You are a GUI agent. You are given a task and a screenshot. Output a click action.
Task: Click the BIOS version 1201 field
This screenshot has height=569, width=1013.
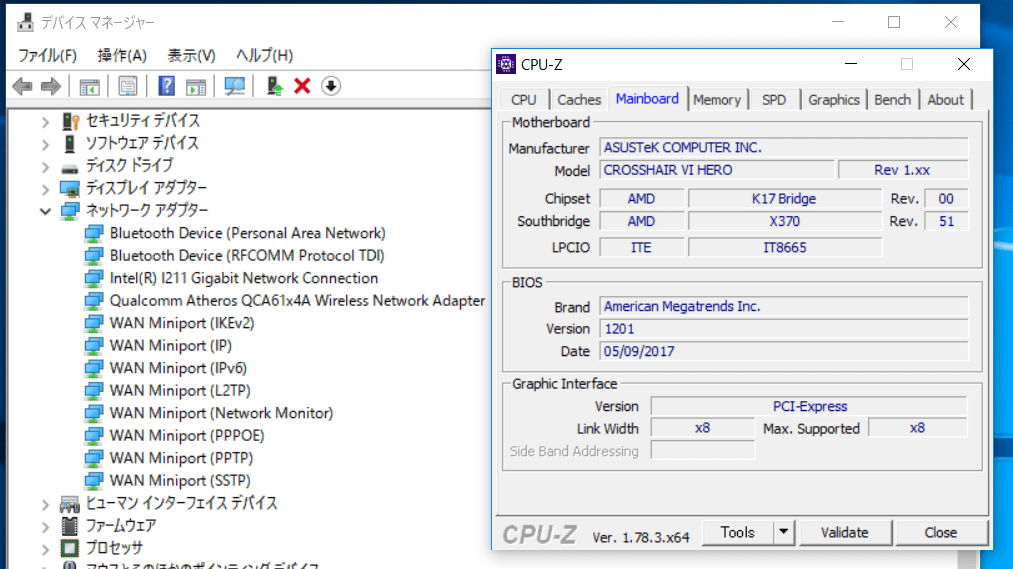coord(784,329)
